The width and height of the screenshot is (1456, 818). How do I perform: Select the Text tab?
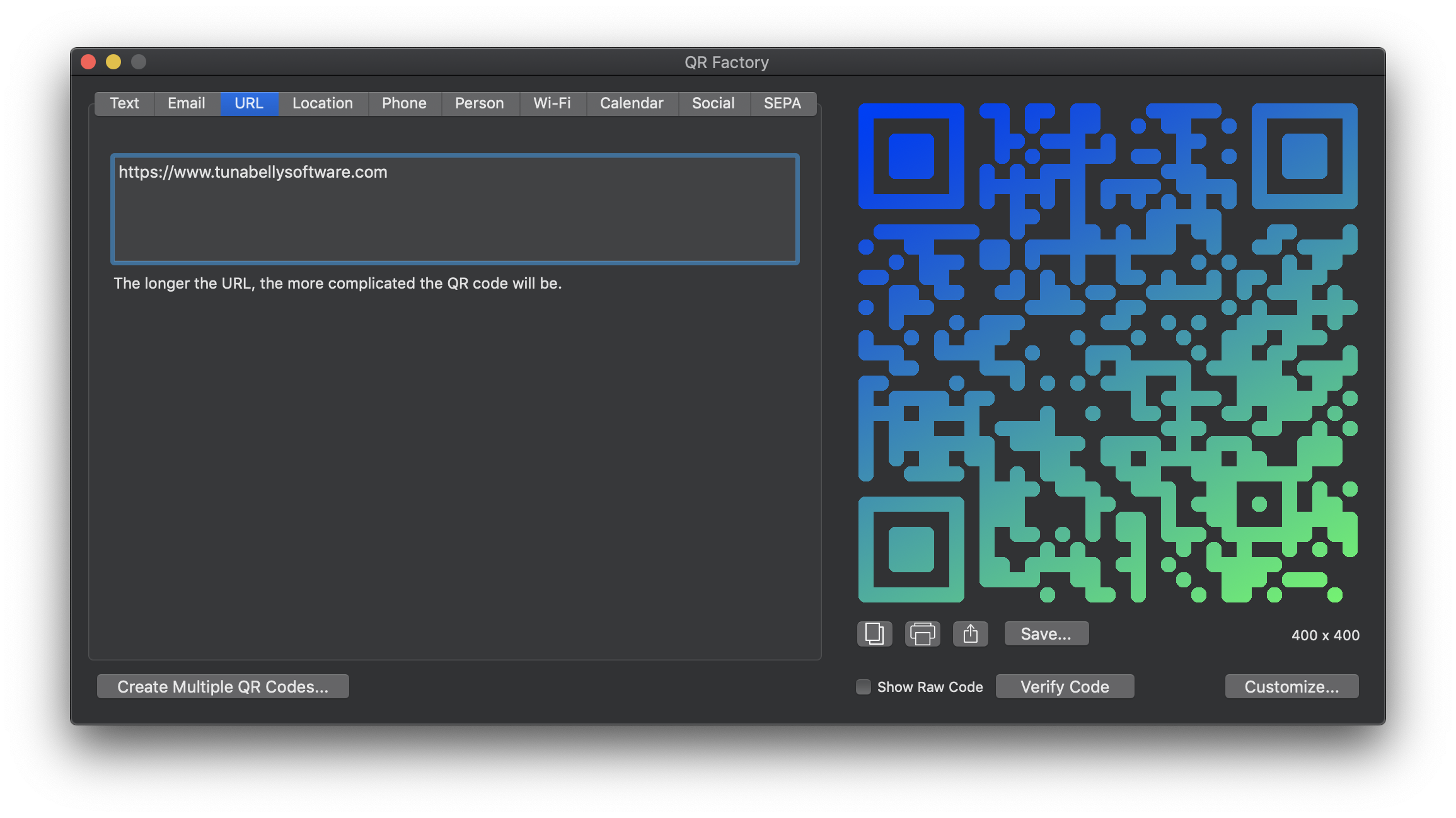tap(125, 103)
